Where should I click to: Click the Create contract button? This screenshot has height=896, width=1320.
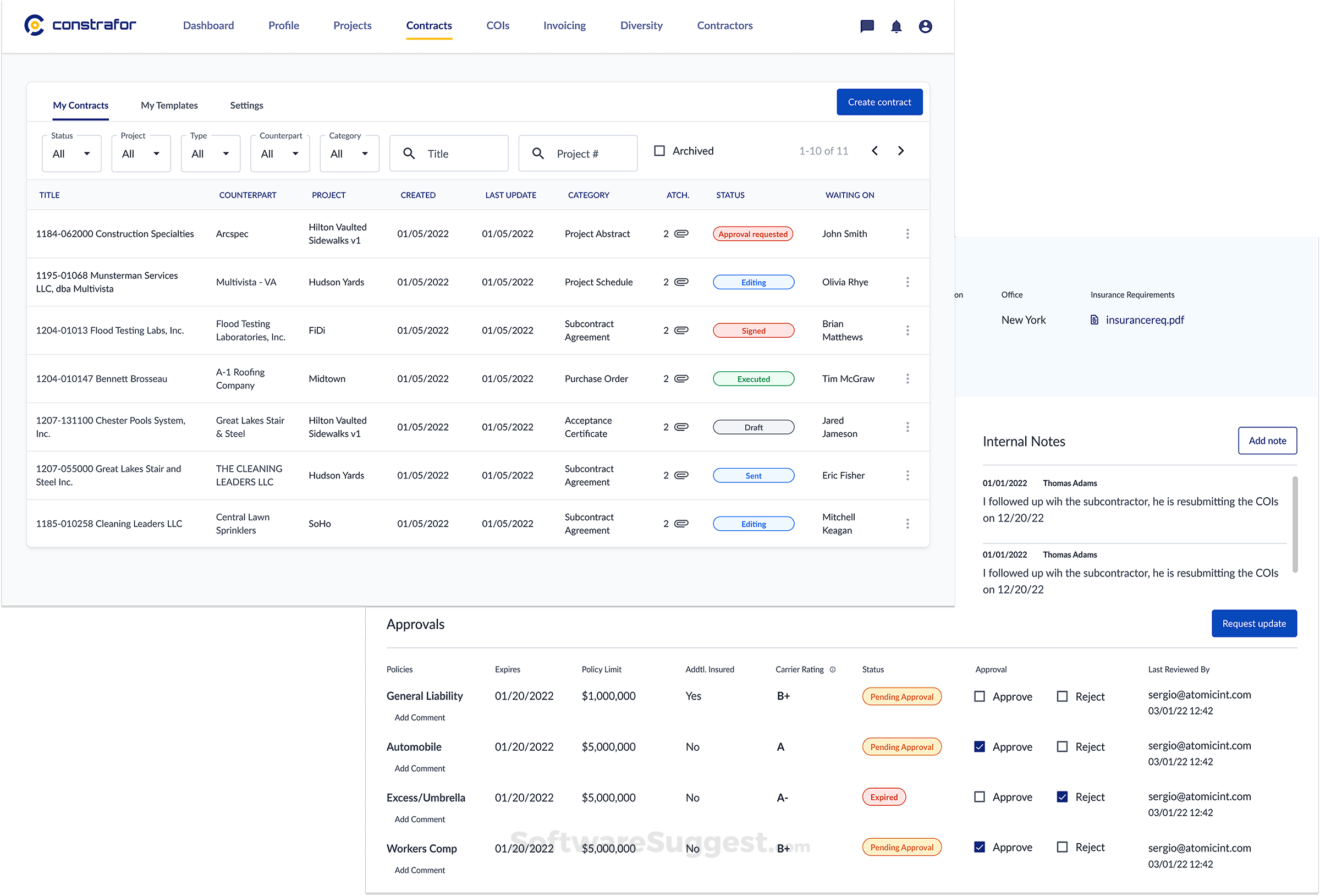click(879, 102)
